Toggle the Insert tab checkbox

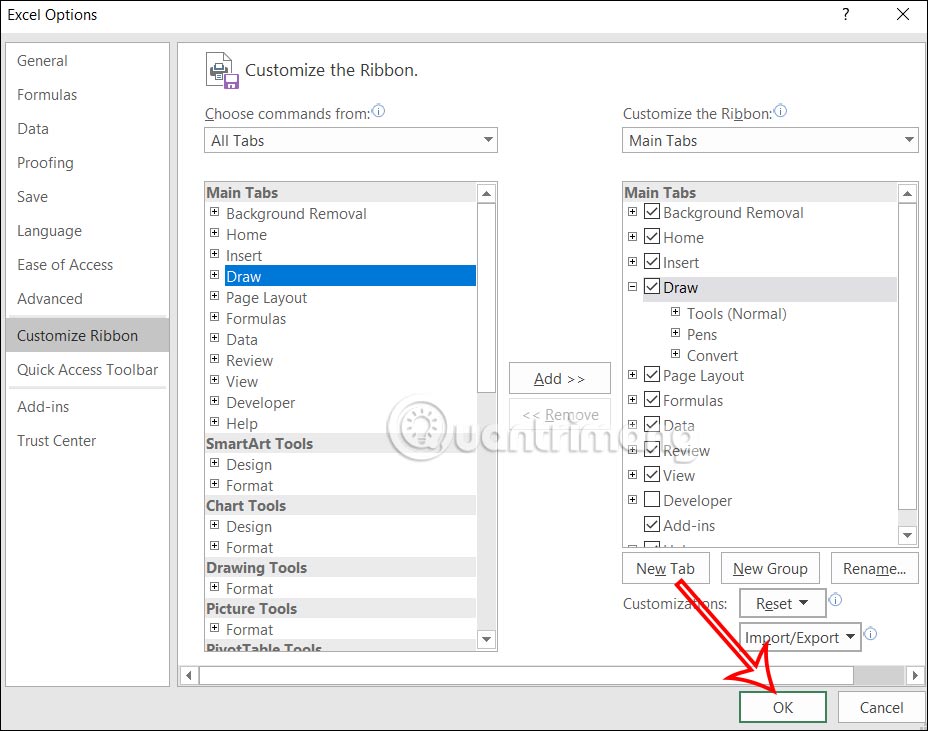(x=652, y=261)
